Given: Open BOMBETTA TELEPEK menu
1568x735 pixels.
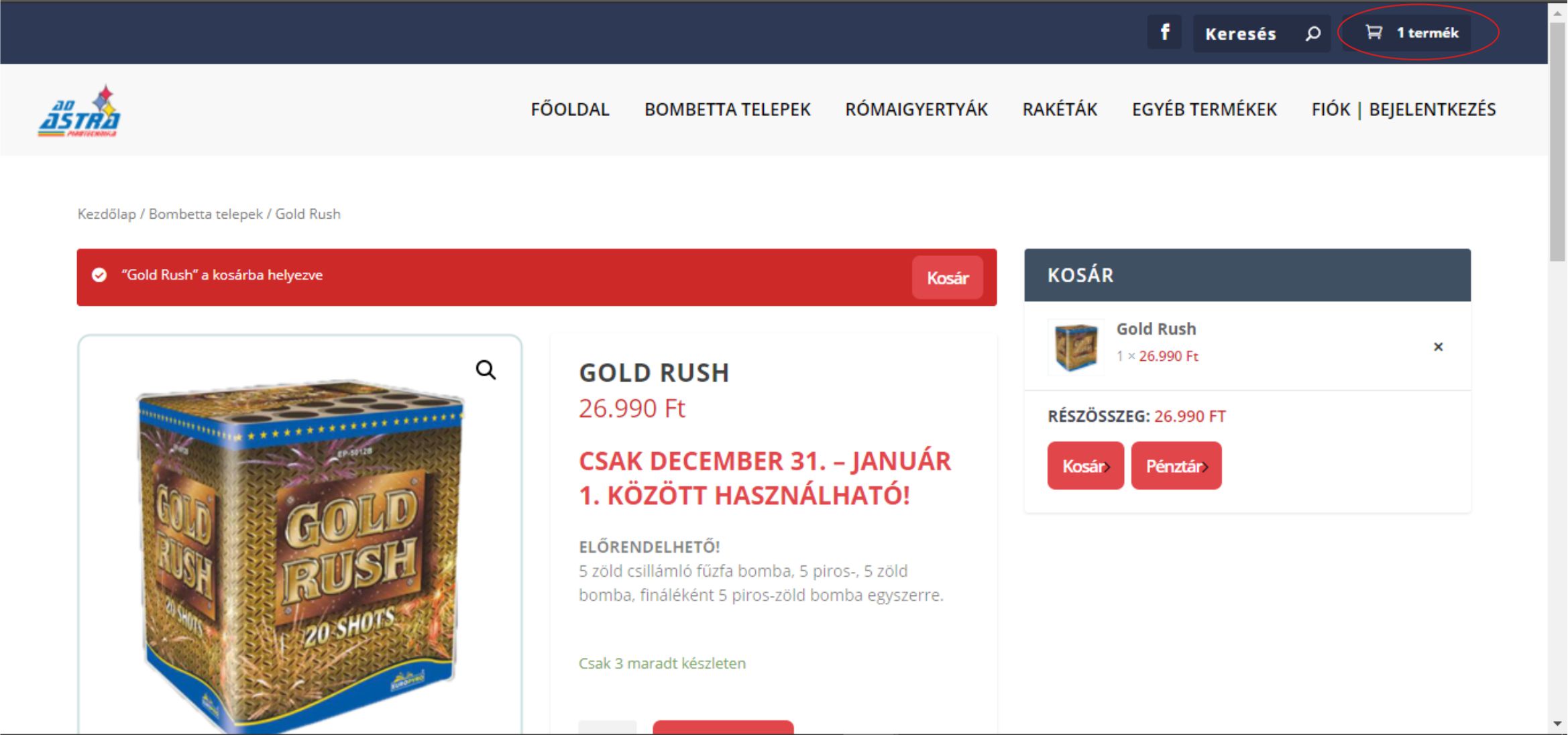Looking at the screenshot, I should pyautogui.click(x=728, y=109).
